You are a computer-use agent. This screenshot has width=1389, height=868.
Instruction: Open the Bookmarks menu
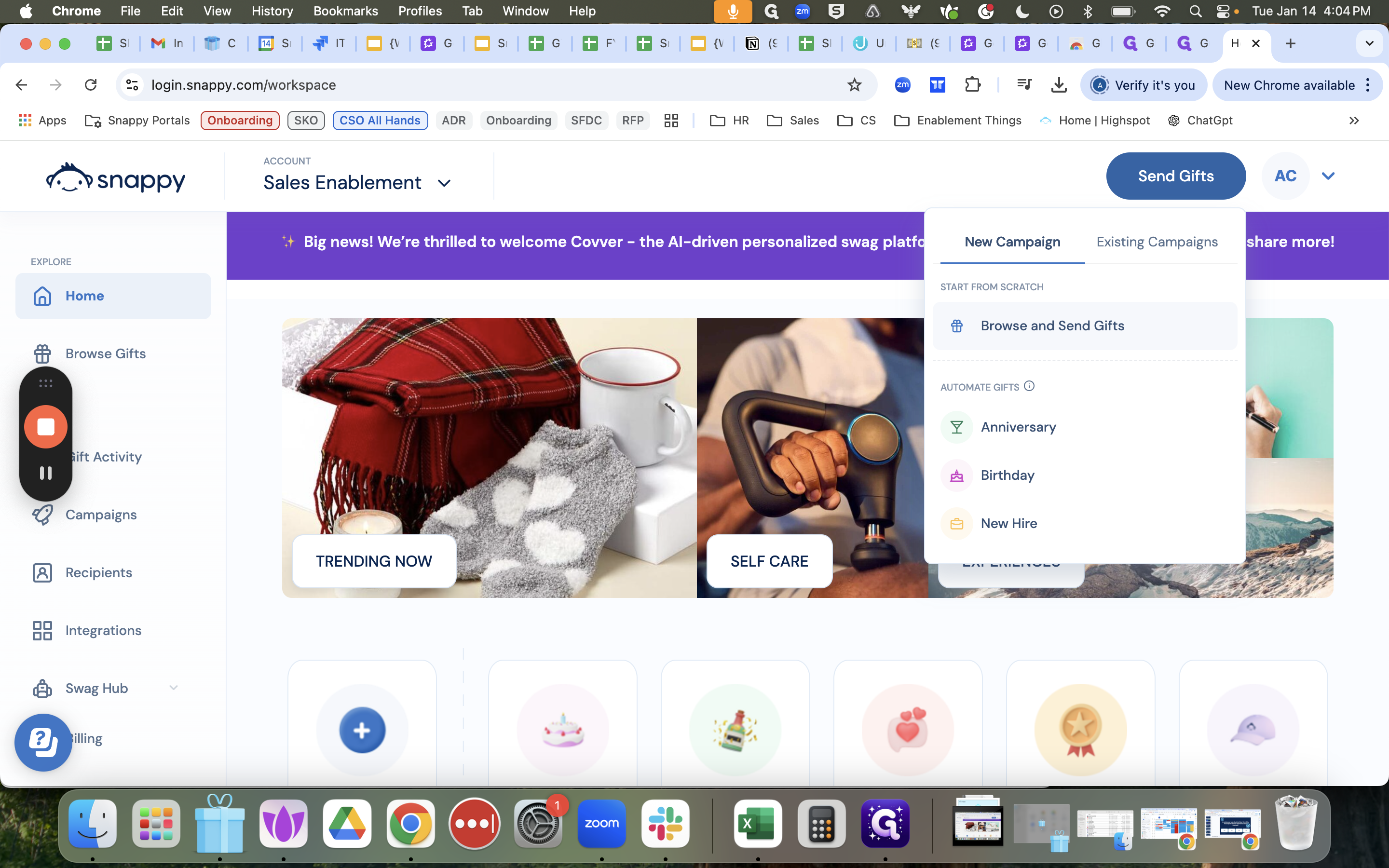coord(345,11)
